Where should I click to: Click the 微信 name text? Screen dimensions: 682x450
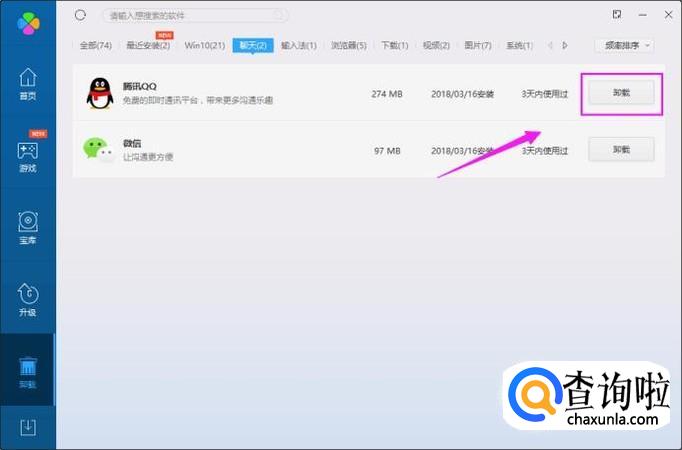click(x=132, y=143)
